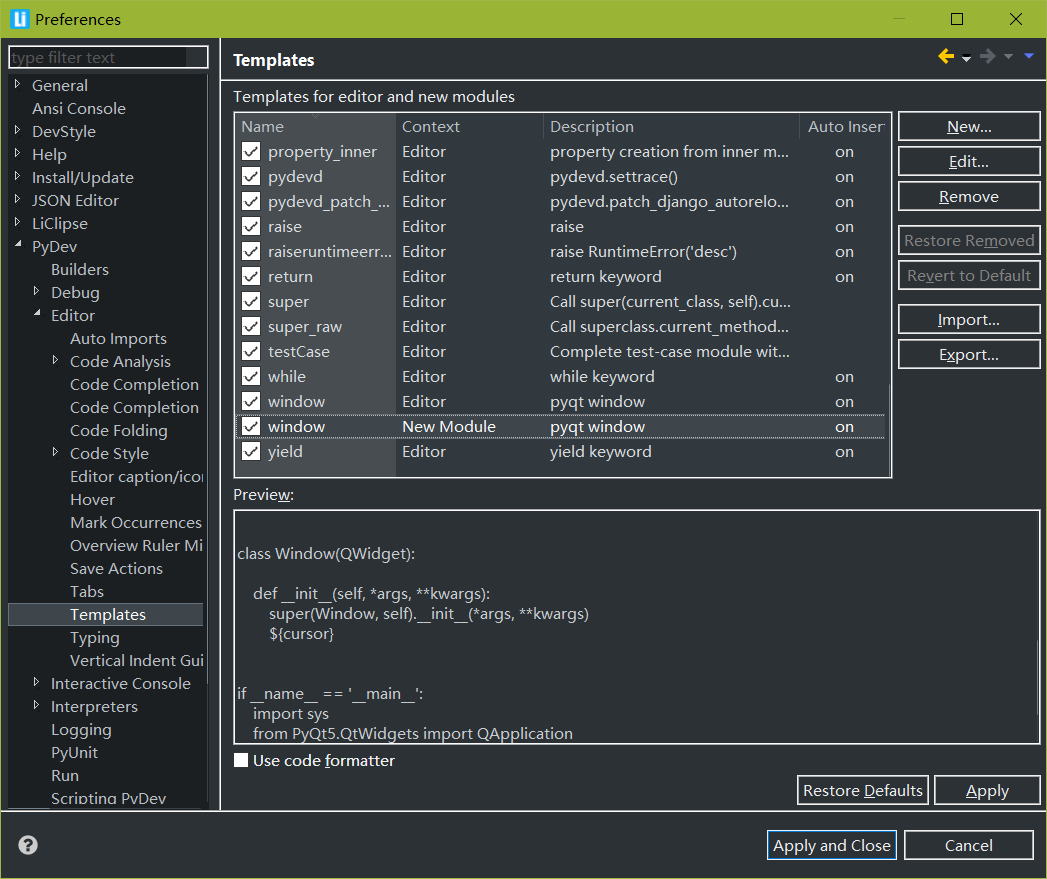
Task: Expand the JSON Editor tree node
Action: point(18,199)
